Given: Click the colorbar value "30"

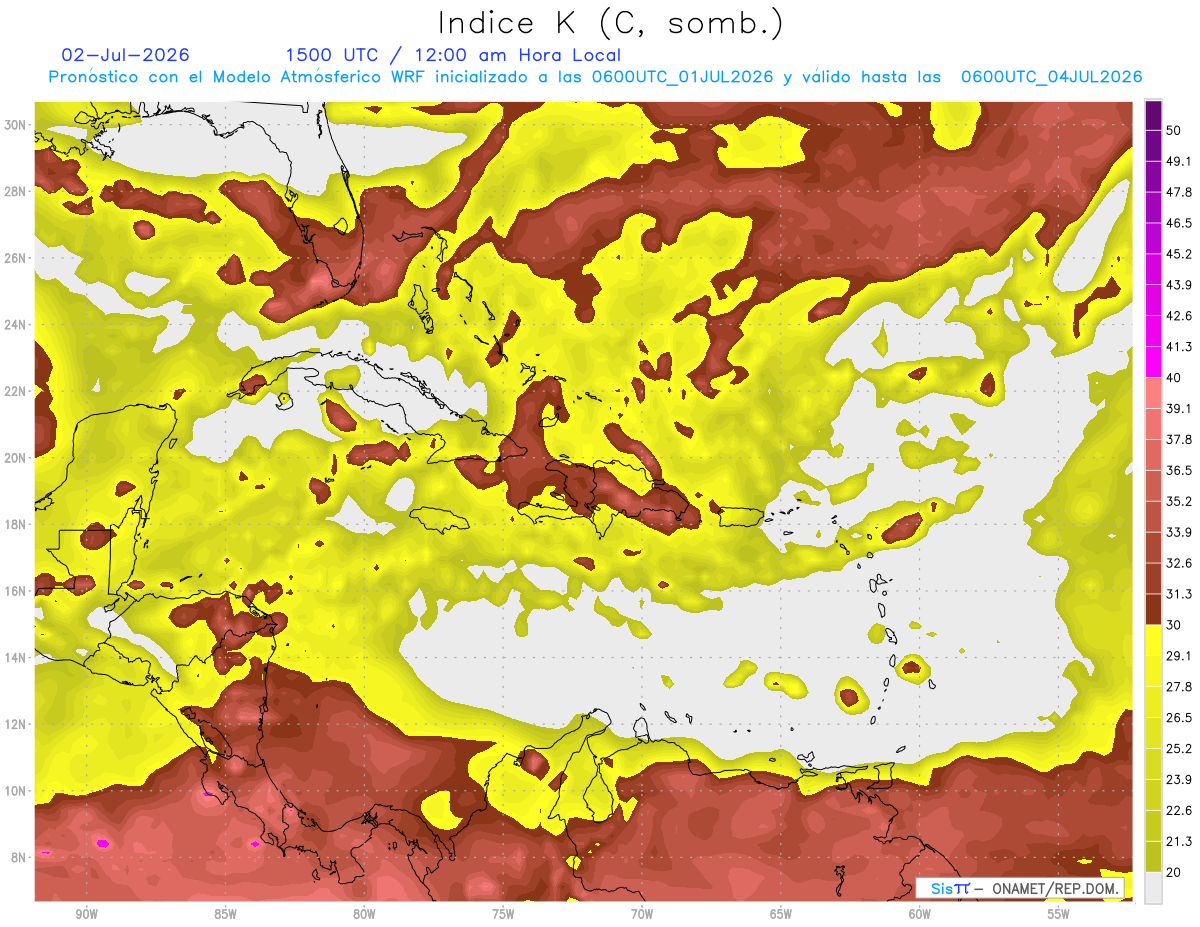Looking at the screenshot, I should (x=1174, y=625).
